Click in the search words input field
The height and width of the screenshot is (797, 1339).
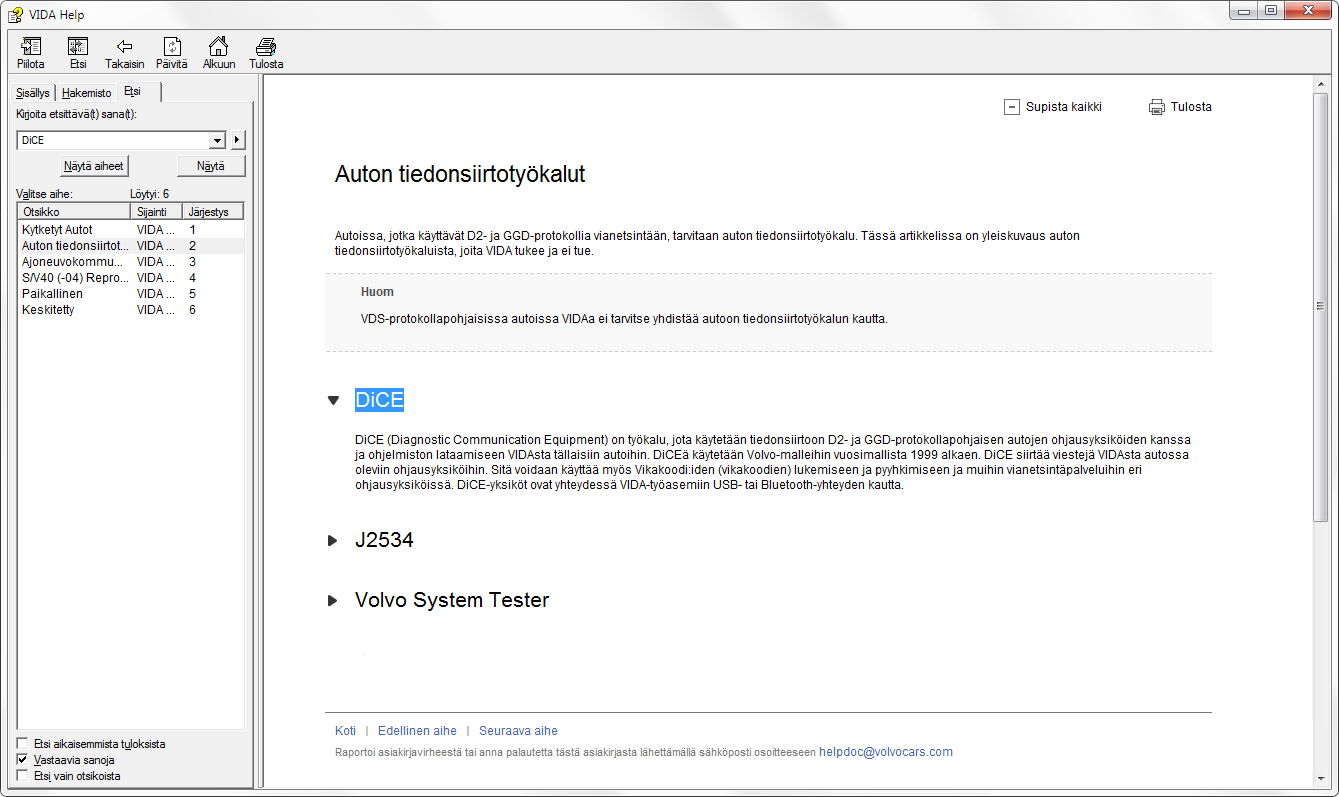[x=113, y=140]
